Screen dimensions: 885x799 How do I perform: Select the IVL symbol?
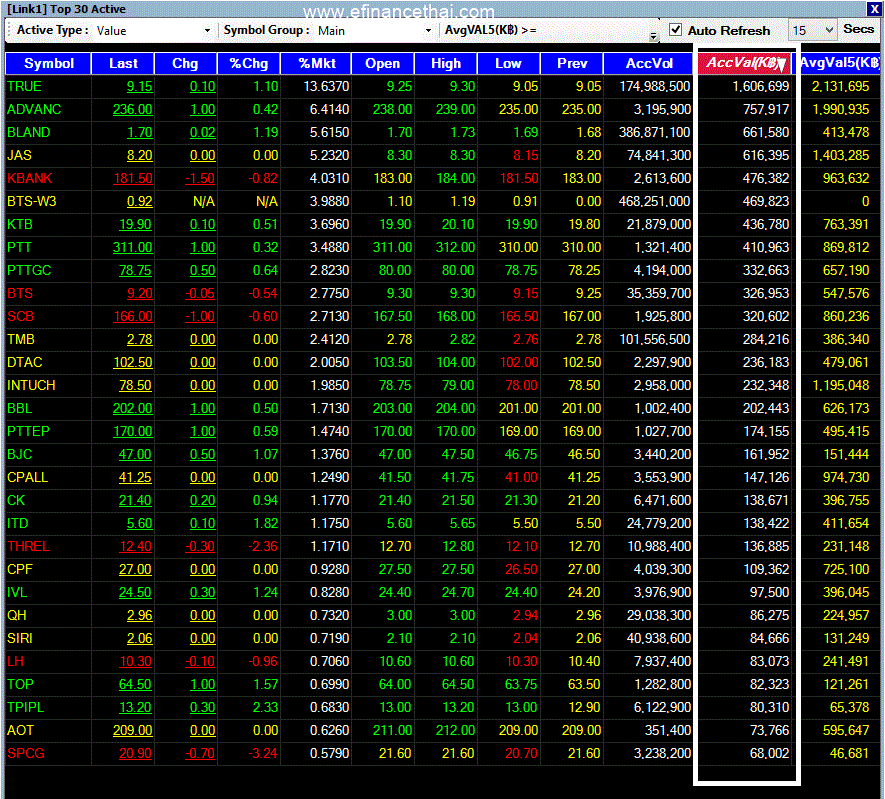(17, 592)
